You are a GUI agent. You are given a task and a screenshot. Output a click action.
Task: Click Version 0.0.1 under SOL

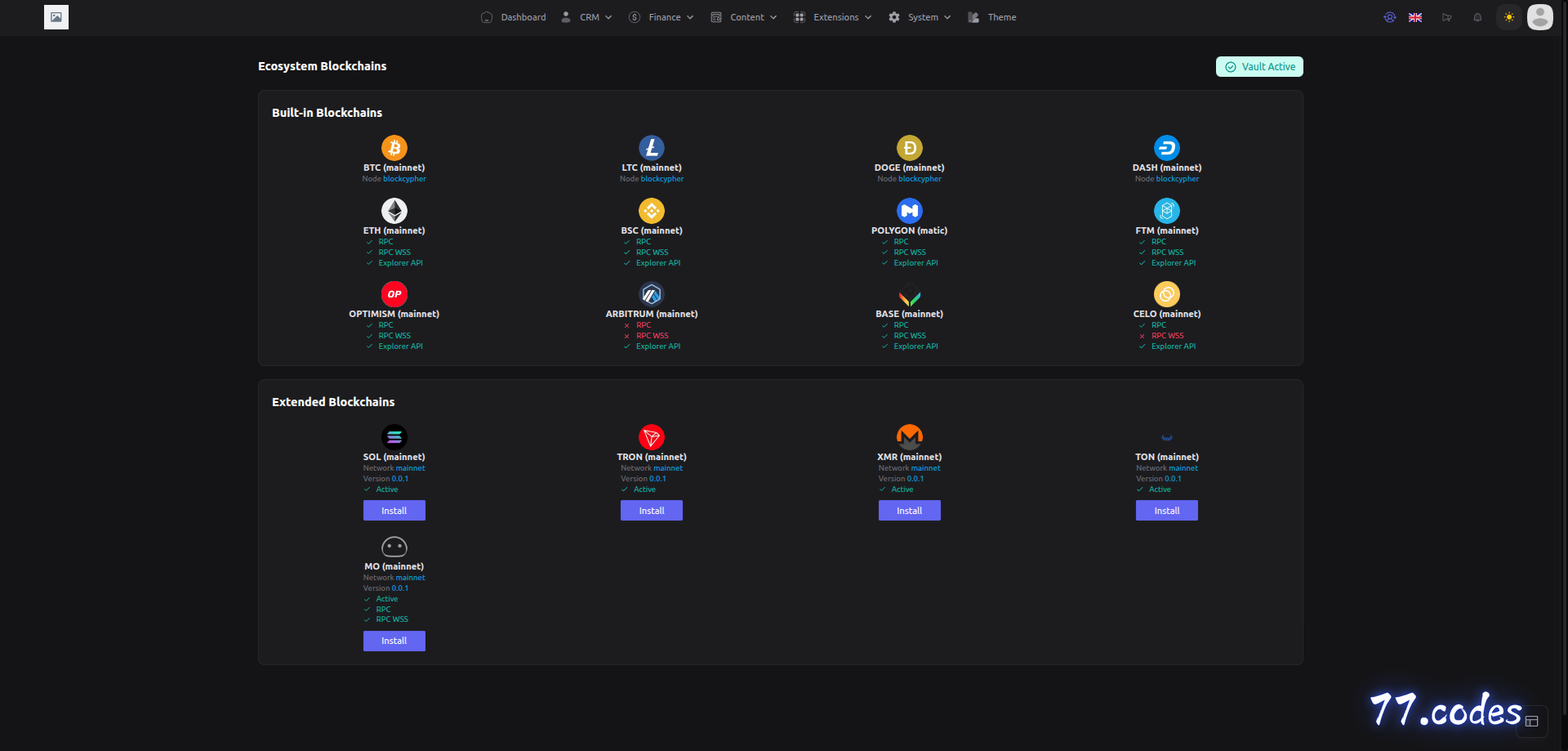click(x=385, y=479)
